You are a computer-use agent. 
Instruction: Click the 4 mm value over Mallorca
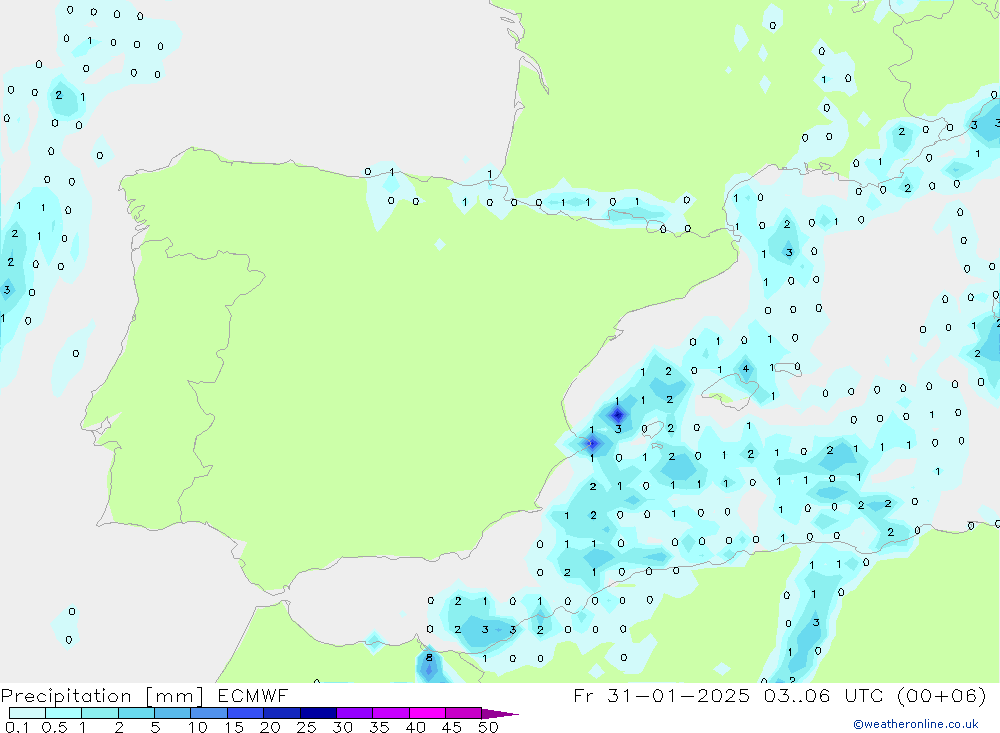745,368
